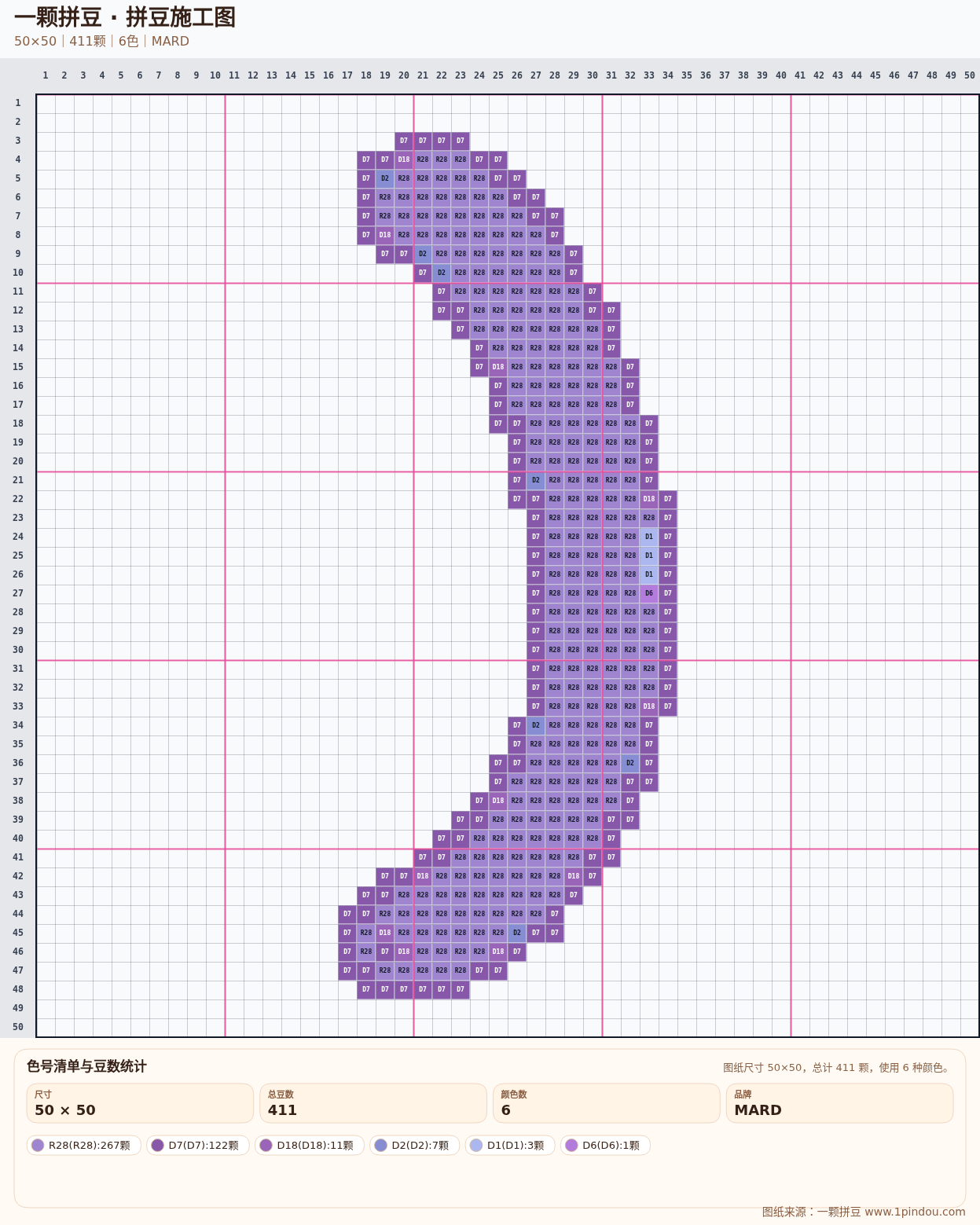
Task: Select the D1 light lavender legend swatch
Action: click(x=476, y=1146)
